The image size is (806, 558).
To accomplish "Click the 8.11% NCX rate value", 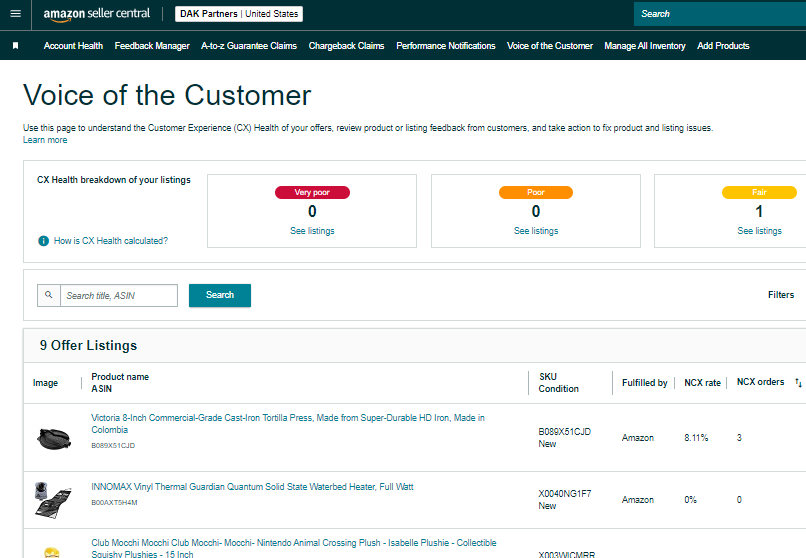I will pos(696,438).
